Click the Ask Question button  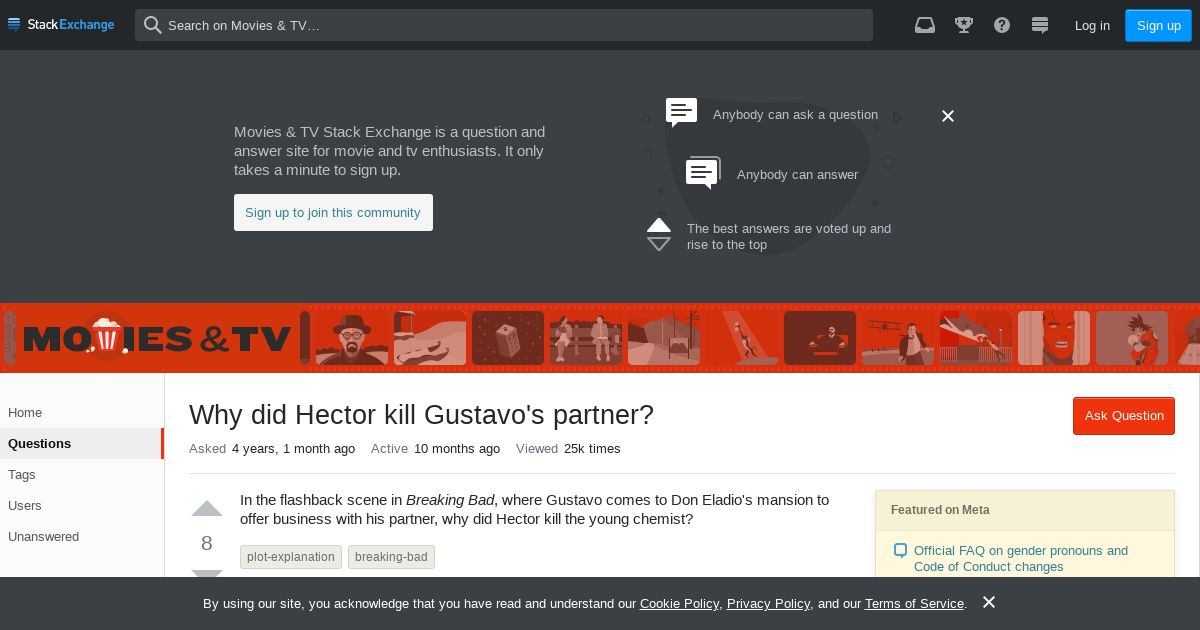coord(1124,415)
